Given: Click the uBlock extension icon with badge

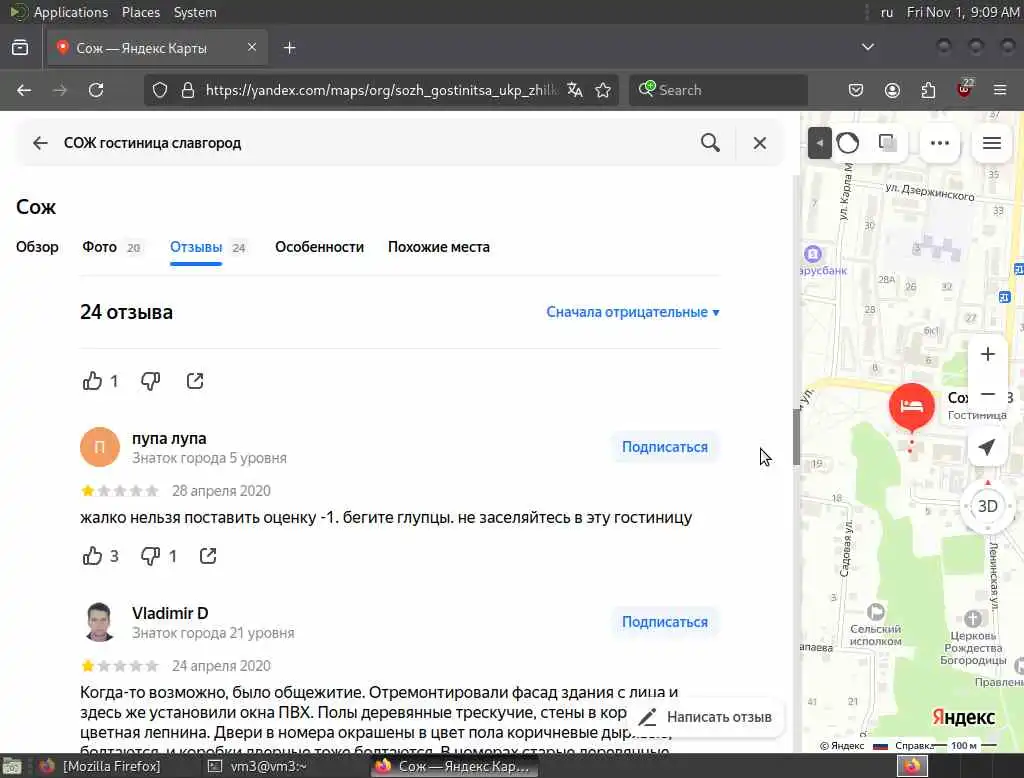Looking at the screenshot, I should click(964, 89).
